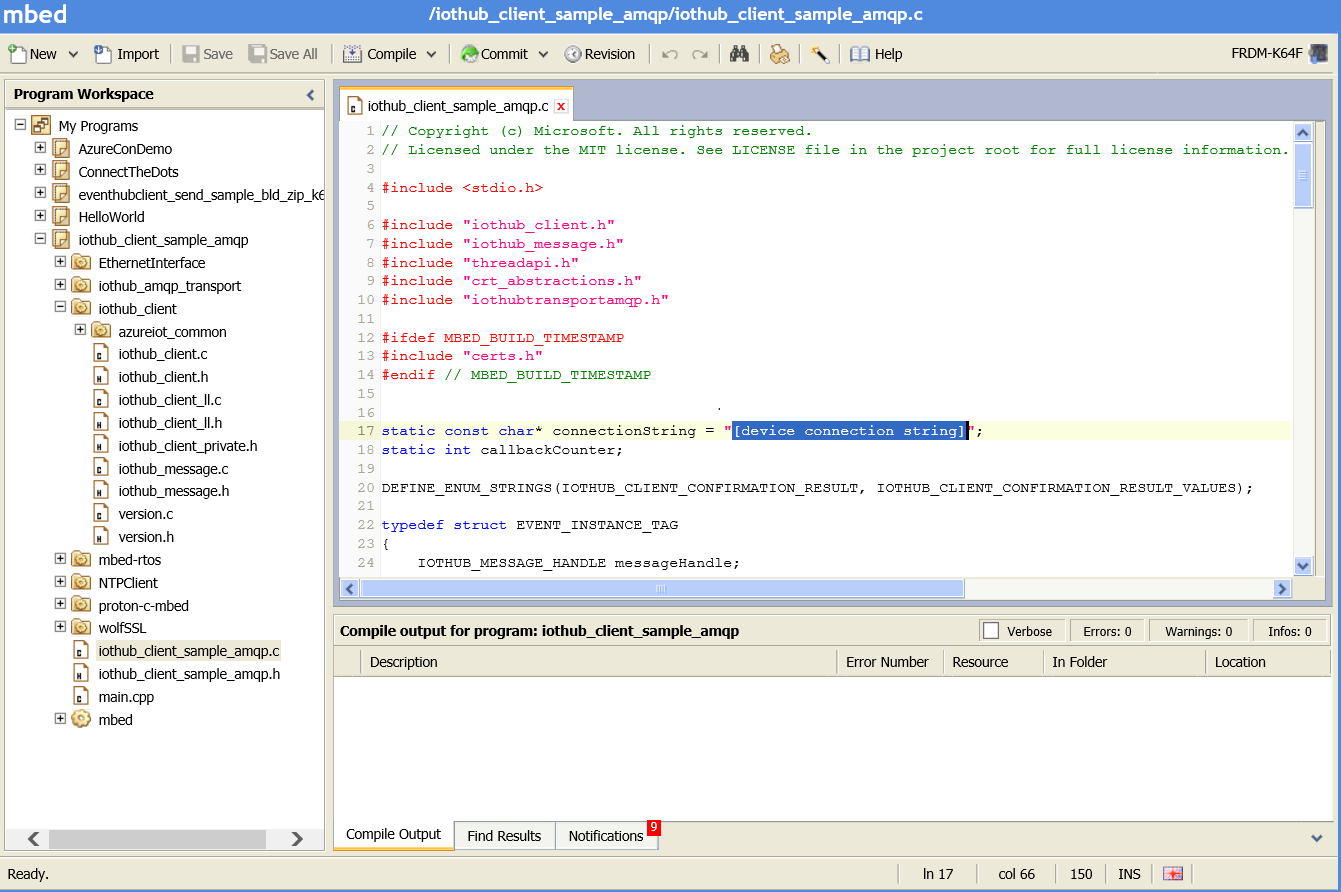Expand the wolfSSL library
The height and width of the screenshot is (892, 1341).
click(60, 628)
